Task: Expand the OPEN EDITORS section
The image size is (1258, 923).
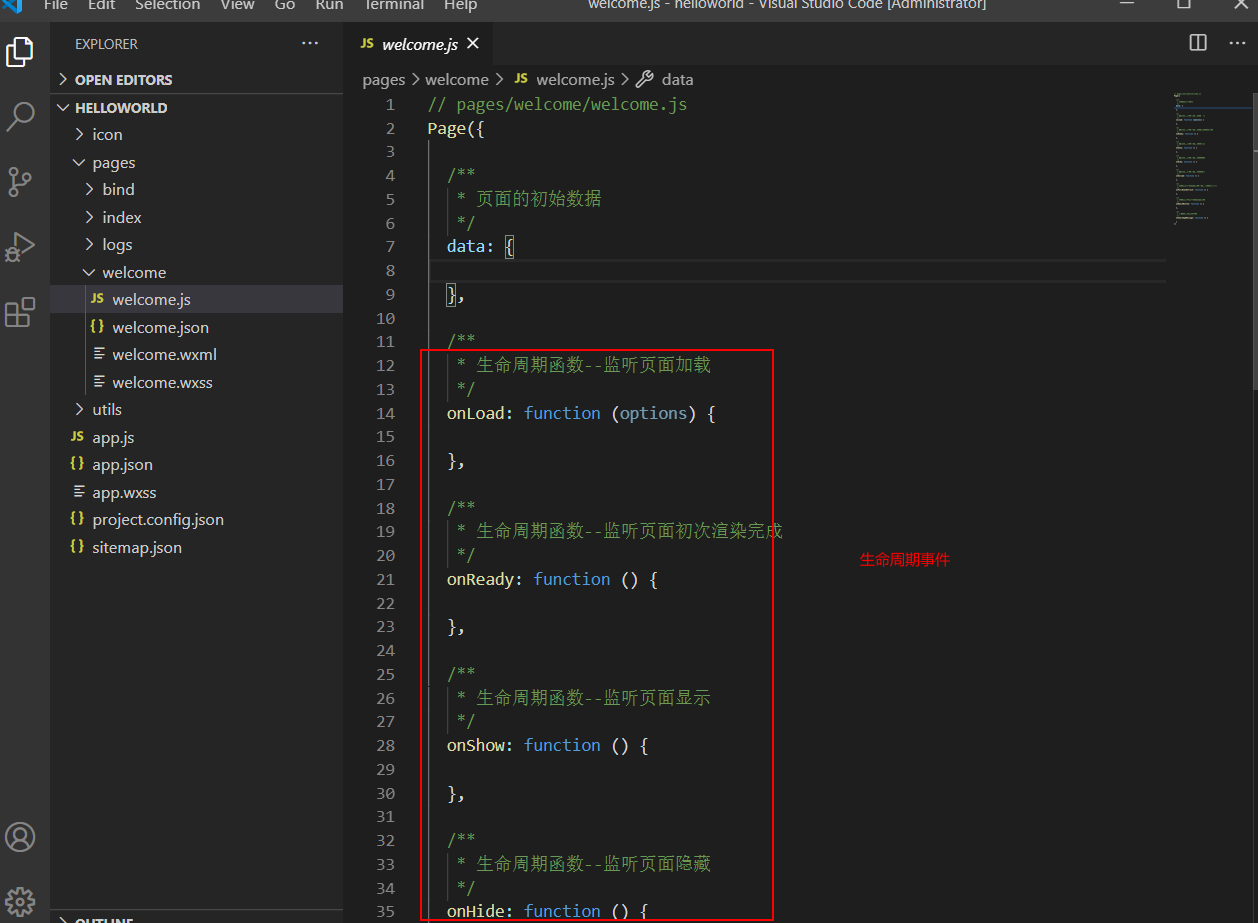Action: (196, 79)
